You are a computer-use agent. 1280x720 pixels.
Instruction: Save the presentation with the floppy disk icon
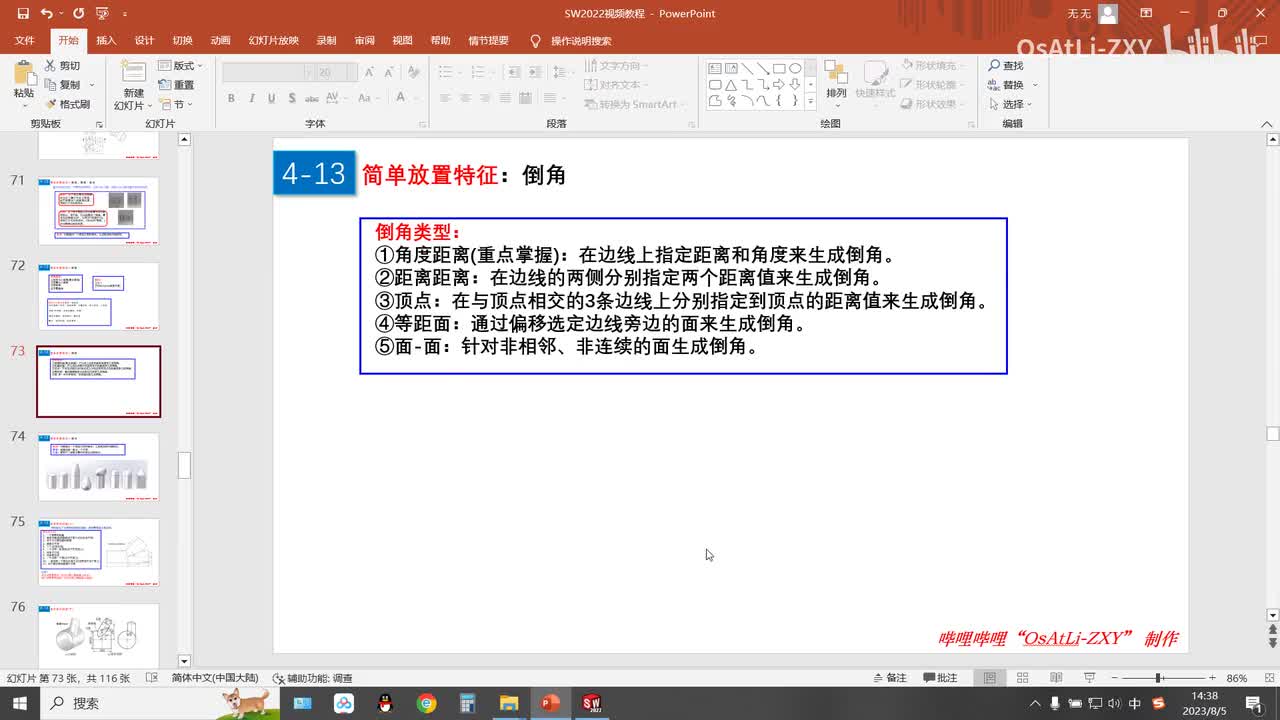point(23,14)
